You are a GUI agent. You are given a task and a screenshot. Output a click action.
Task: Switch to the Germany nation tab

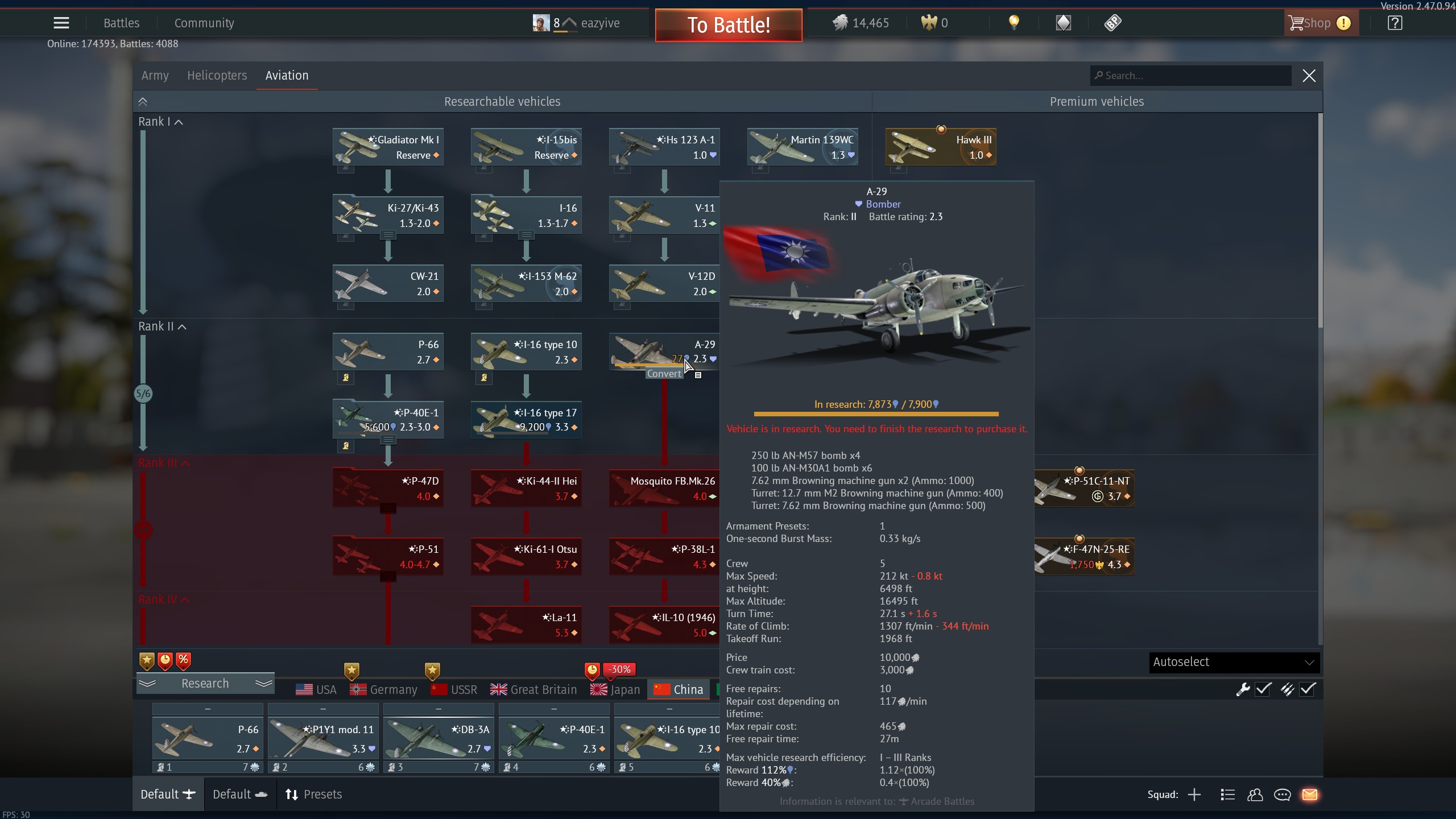point(383,690)
